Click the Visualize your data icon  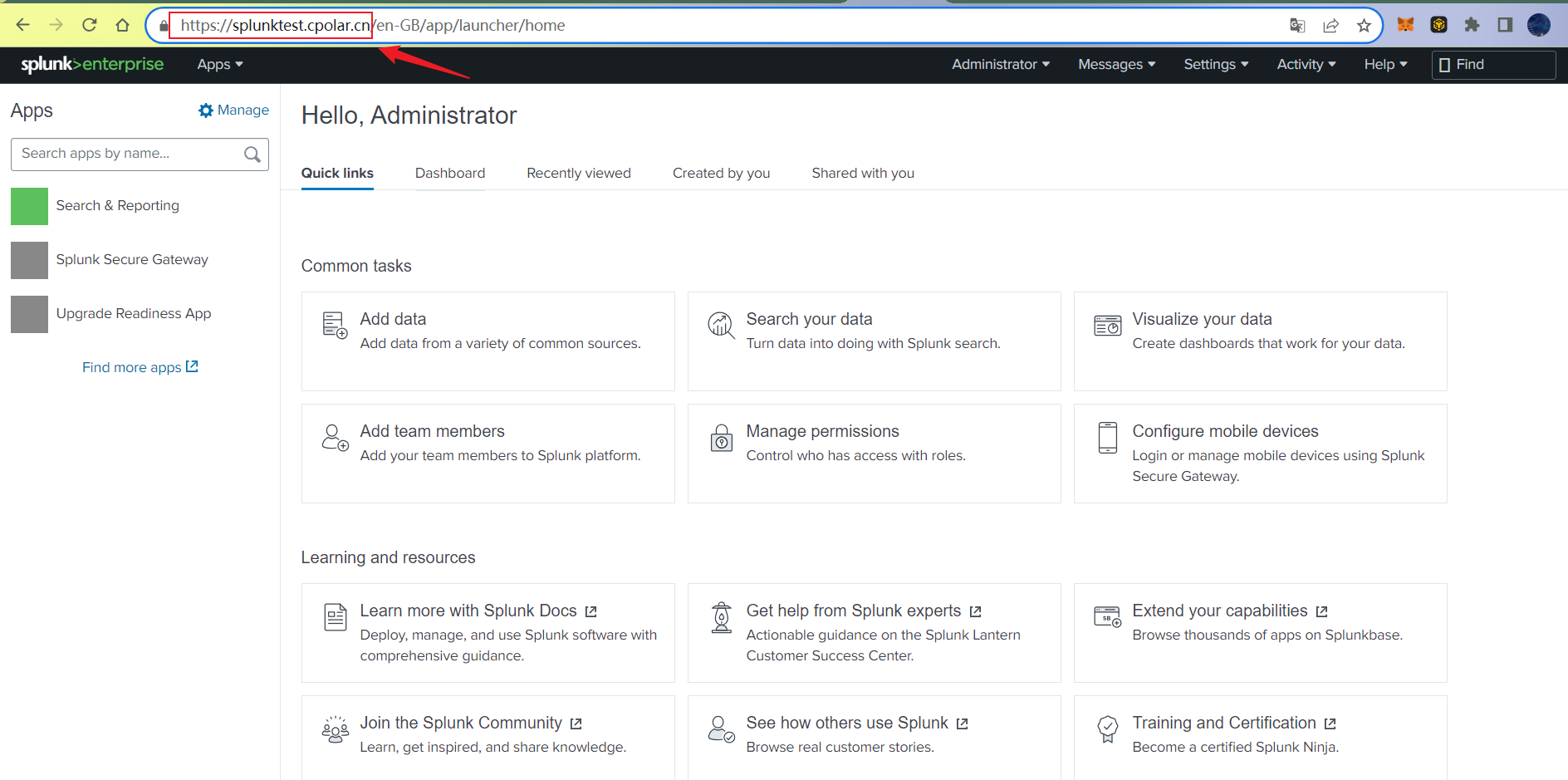pos(1107,325)
